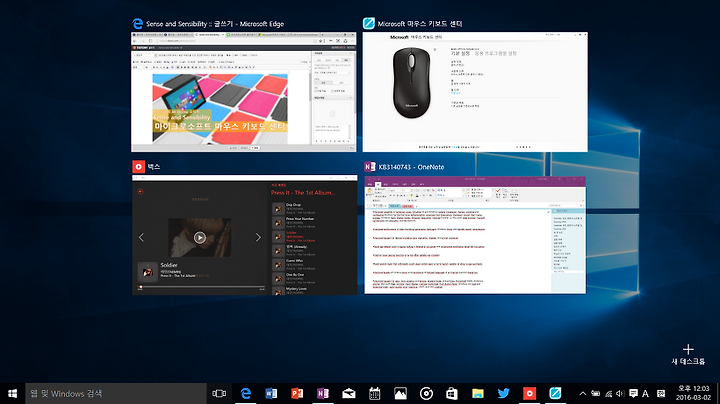This screenshot has height=404, width=720.
Task: Open the Photos app on taskbar
Action: click(x=400, y=393)
